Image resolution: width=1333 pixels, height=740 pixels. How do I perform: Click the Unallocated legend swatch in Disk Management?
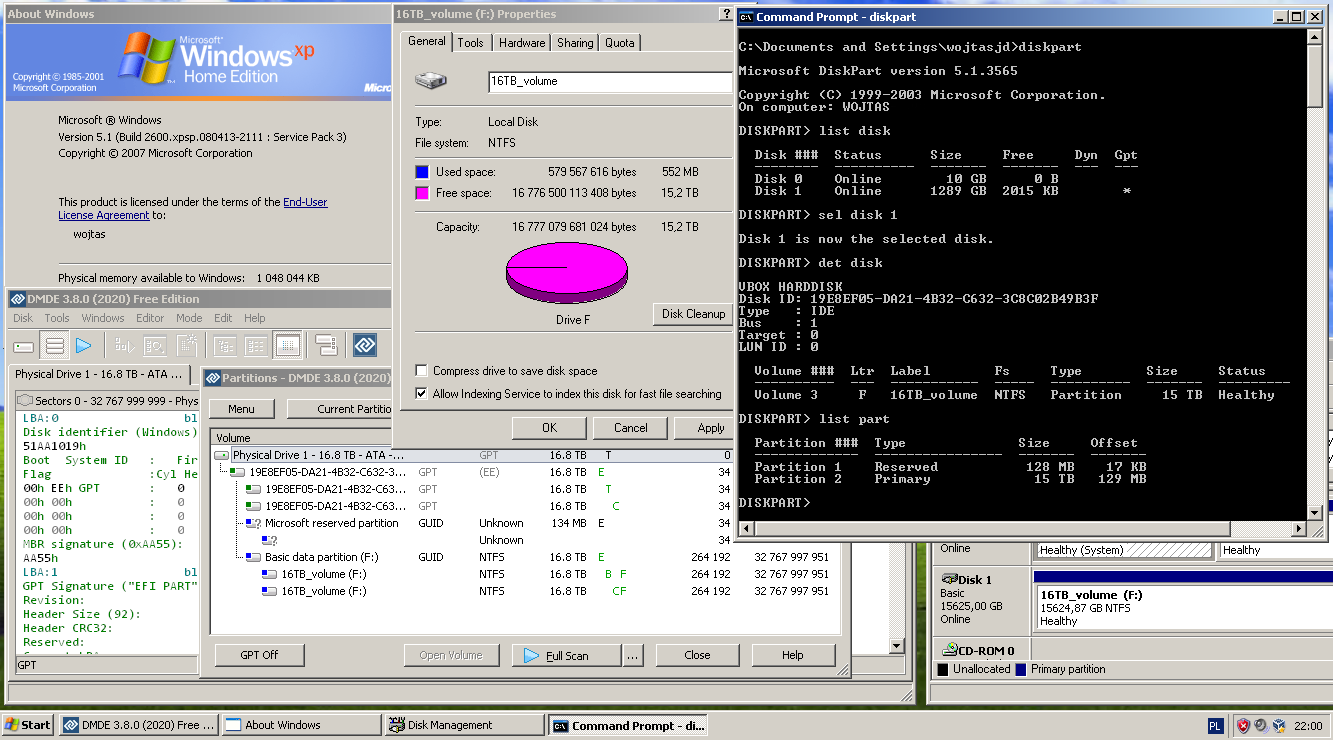tap(943, 669)
